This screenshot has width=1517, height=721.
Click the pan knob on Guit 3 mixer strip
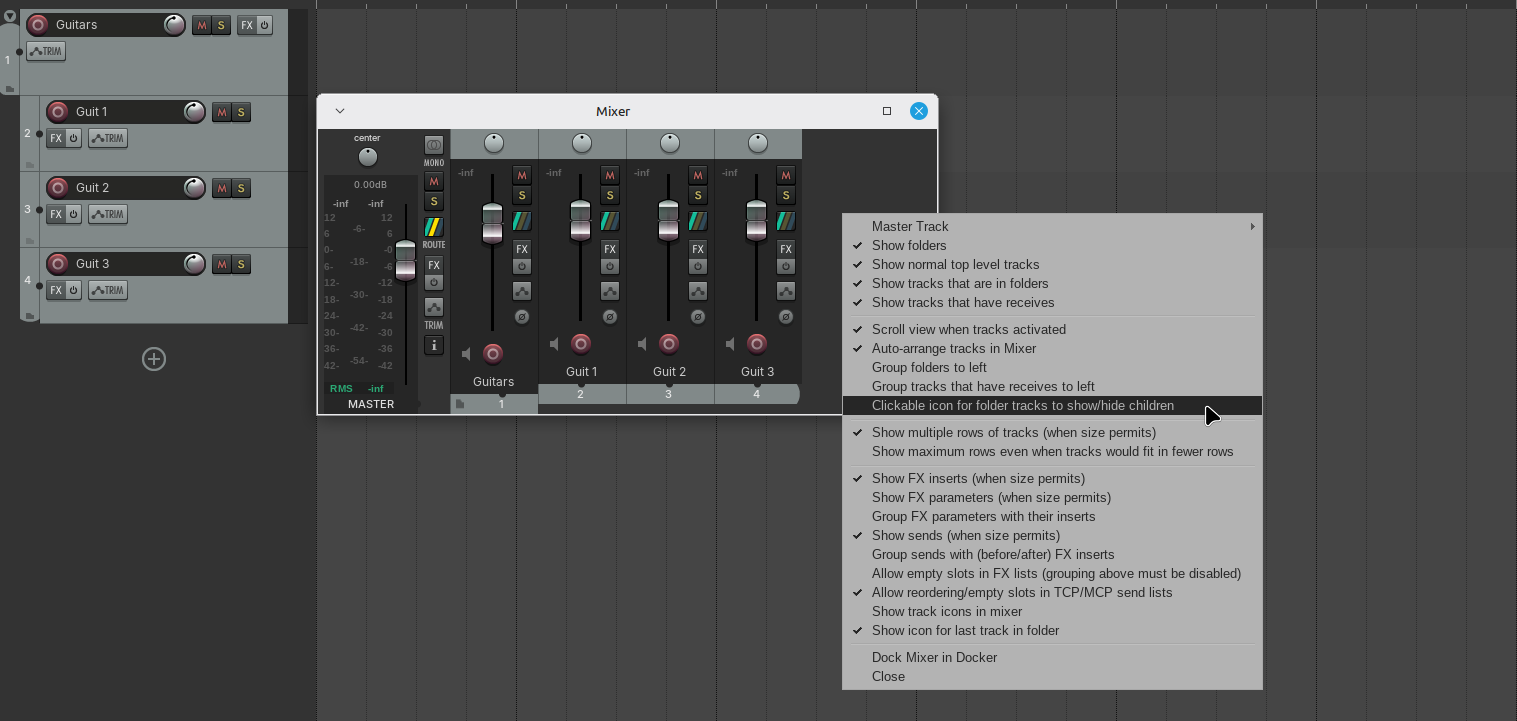pos(758,143)
